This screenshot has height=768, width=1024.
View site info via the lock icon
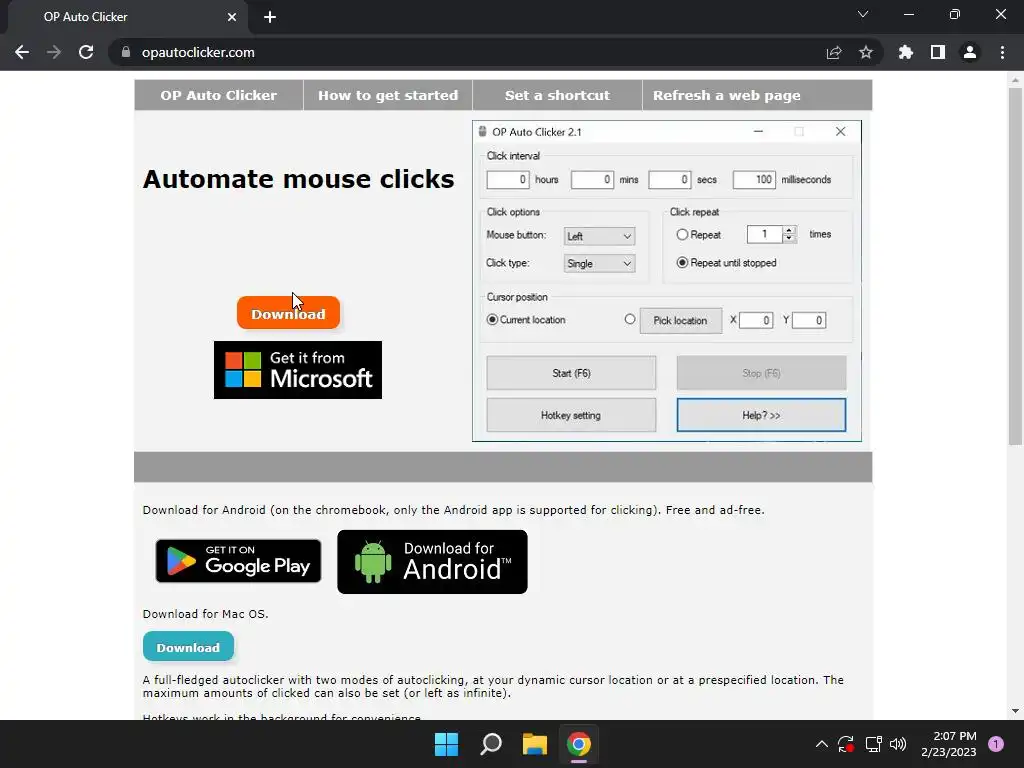coord(126,52)
